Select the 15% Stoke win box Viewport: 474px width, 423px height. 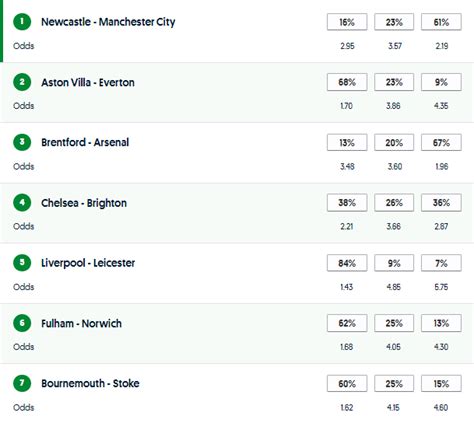[441, 384]
